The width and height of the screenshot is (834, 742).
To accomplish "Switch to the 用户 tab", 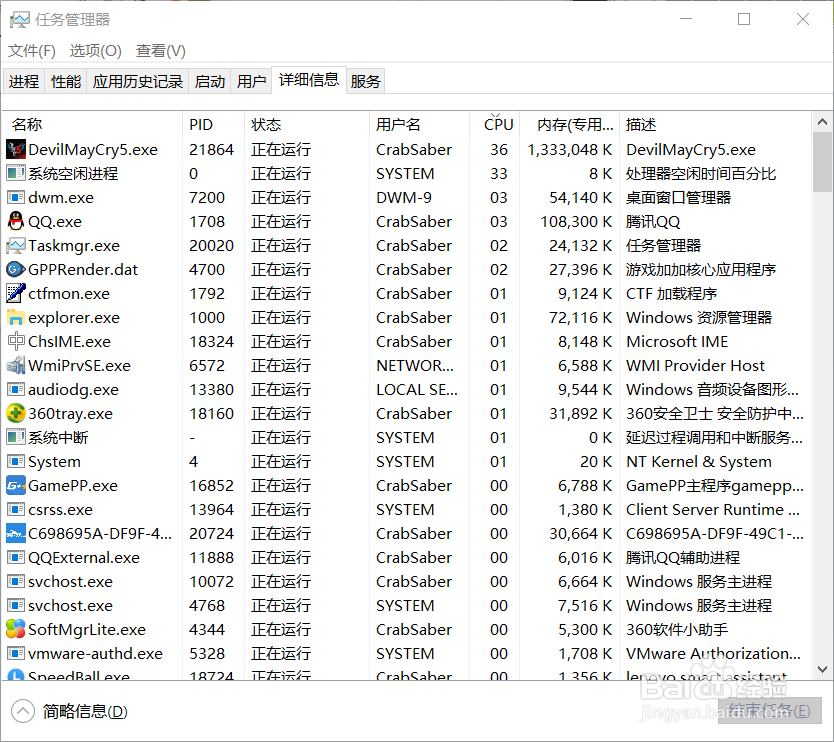I will tap(251, 81).
